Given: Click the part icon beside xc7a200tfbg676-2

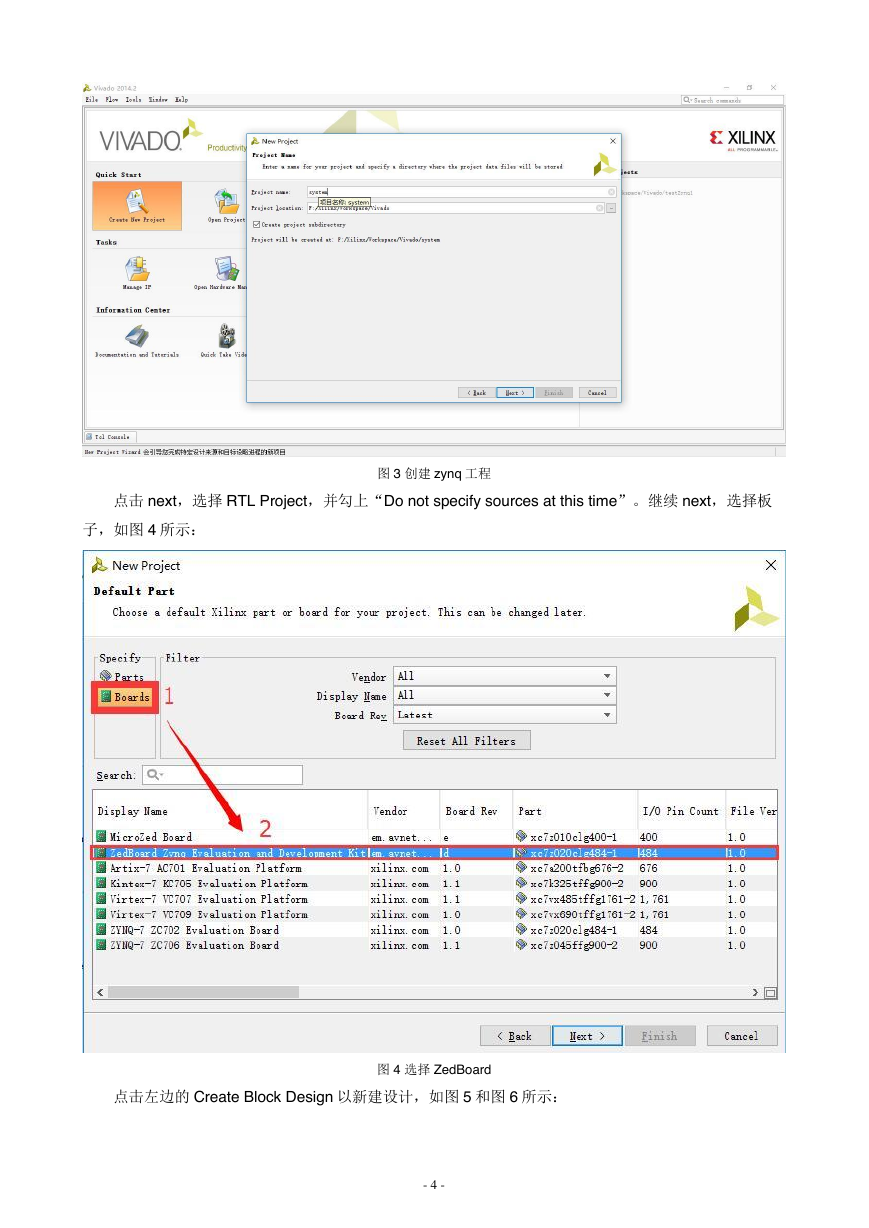Looking at the screenshot, I should tap(521, 868).
